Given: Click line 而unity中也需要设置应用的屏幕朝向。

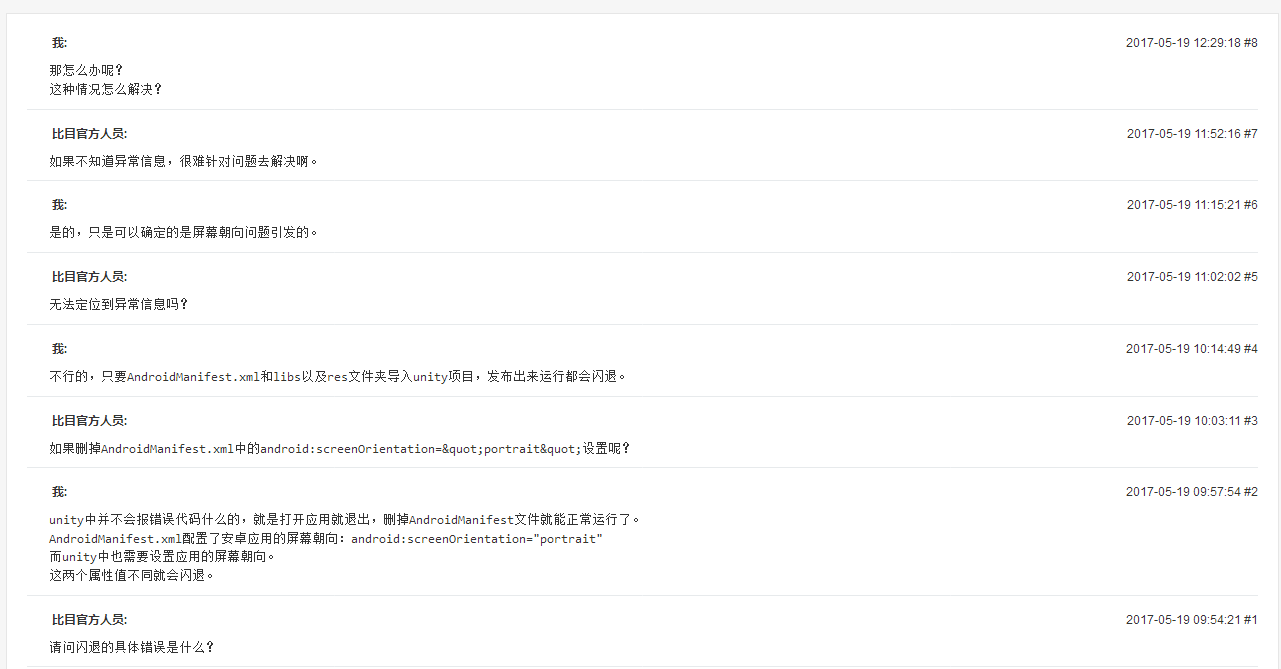Looking at the screenshot, I should 162,557.
